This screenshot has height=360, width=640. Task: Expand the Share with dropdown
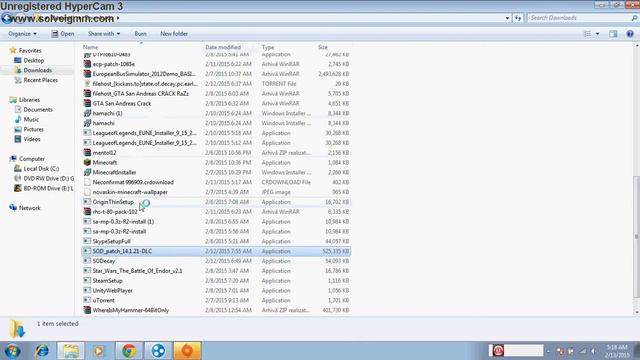click(x=104, y=34)
